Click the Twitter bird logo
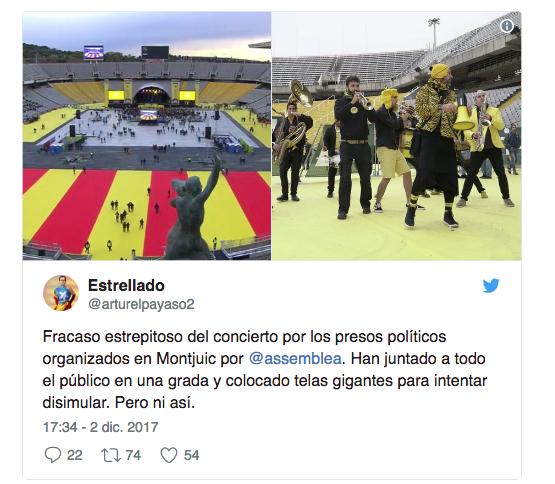This screenshot has width=555, height=484. pos(491,286)
